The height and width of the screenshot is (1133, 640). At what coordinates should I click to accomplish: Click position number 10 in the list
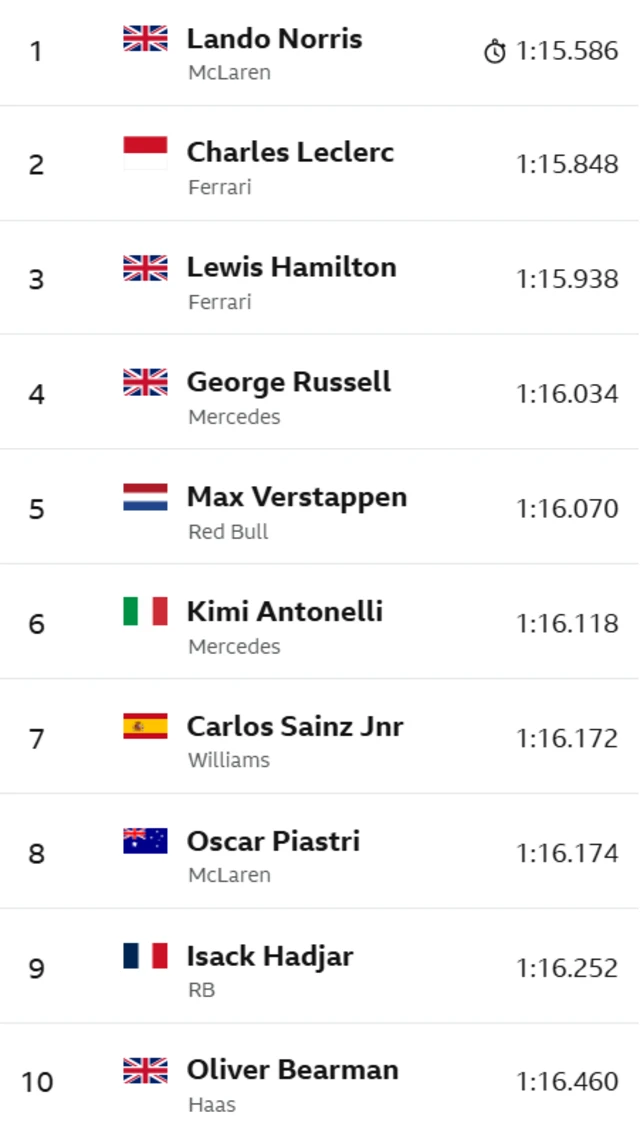point(37,1083)
